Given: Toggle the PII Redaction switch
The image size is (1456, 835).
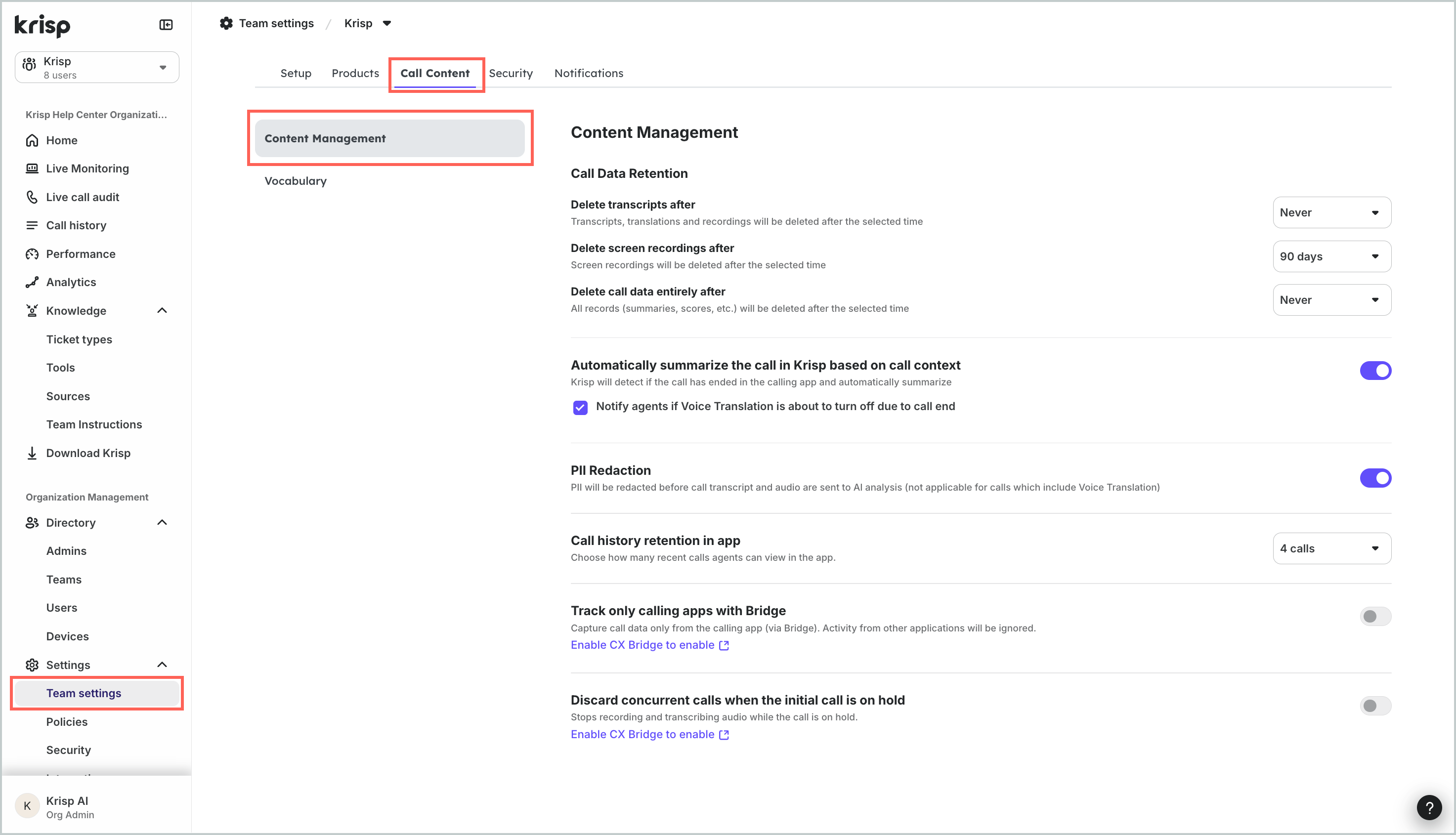Looking at the screenshot, I should tap(1375, 478).
